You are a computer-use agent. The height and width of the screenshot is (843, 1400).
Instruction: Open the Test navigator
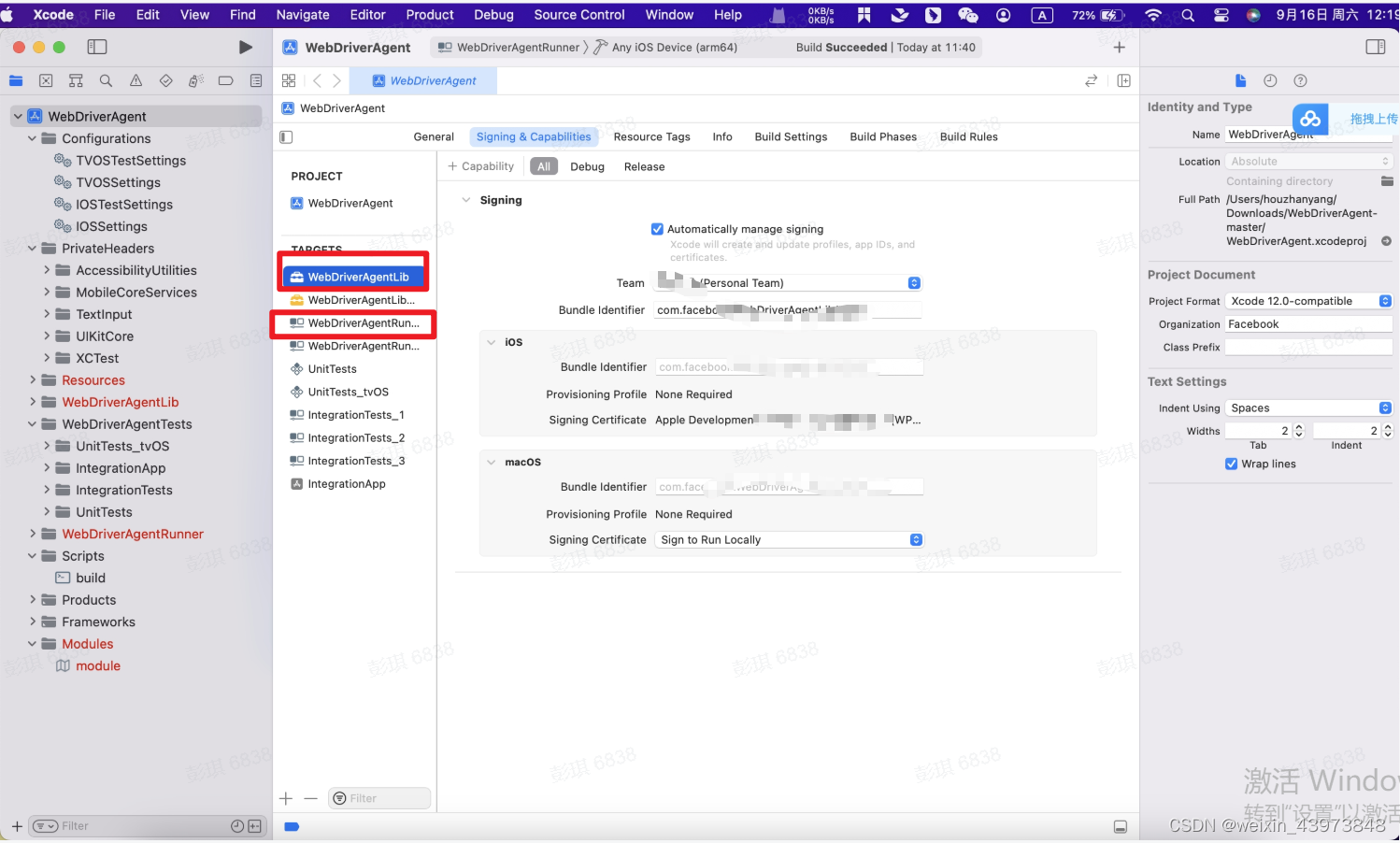click(166, 80)
